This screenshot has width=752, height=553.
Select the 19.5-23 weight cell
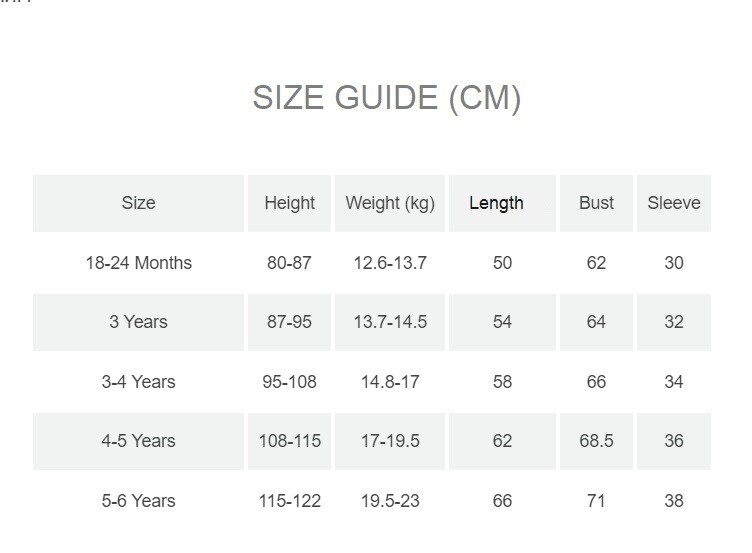[390, 501]
